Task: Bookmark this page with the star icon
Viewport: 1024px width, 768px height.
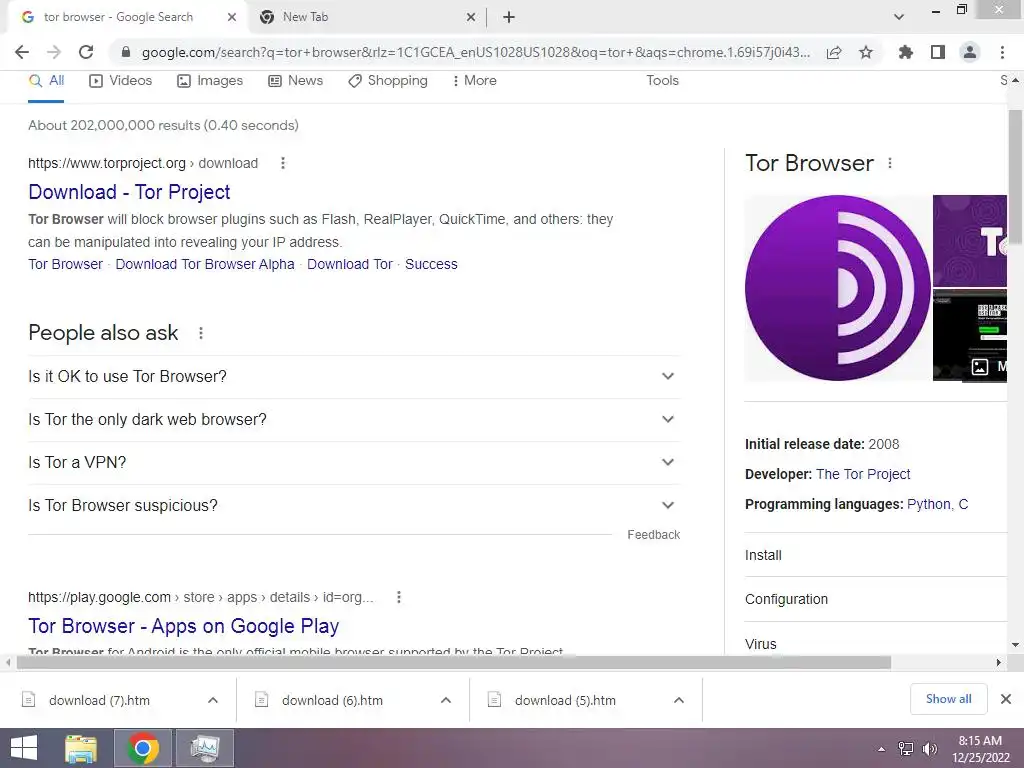Action: 866,52
